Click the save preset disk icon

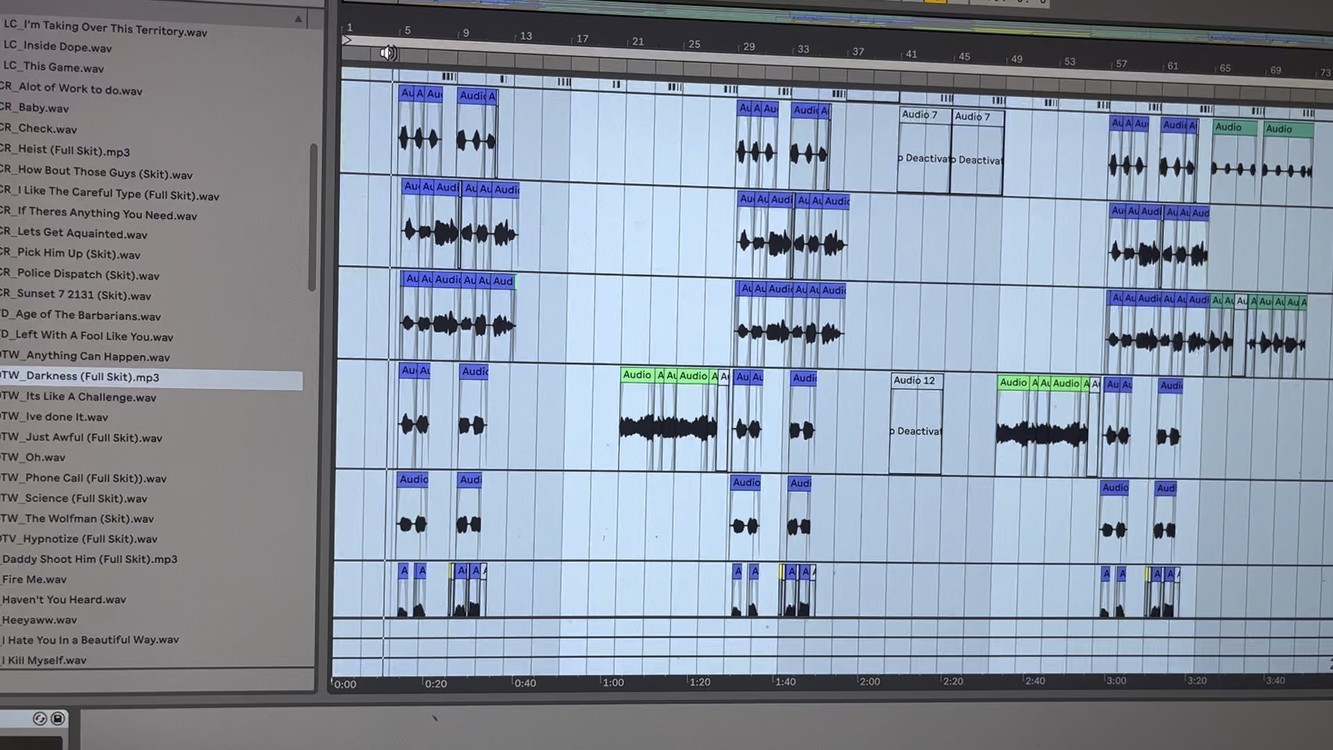click(58, 718)
